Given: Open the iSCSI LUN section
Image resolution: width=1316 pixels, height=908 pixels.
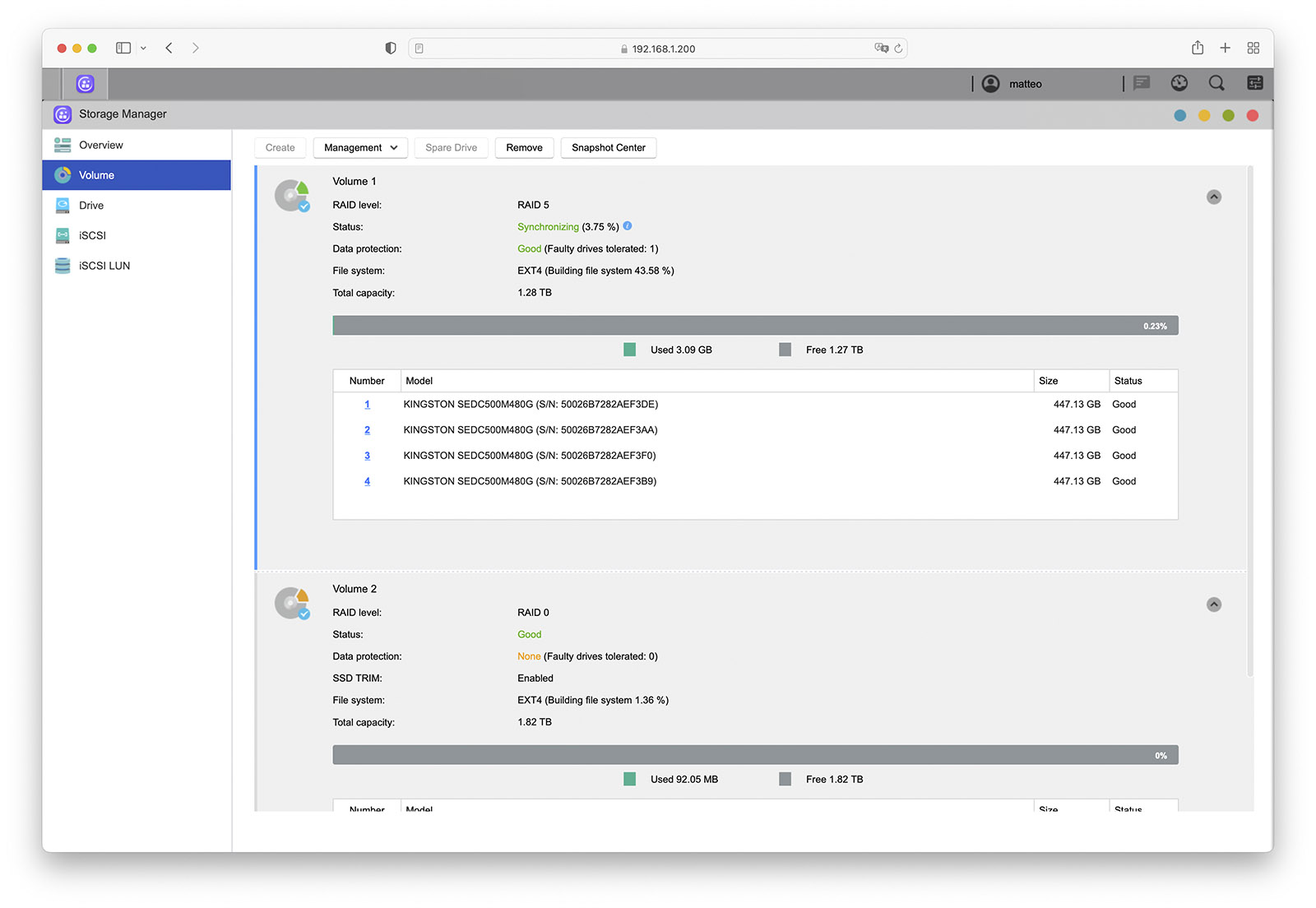Looking at the screenshot, I should (x=137, y=266).
